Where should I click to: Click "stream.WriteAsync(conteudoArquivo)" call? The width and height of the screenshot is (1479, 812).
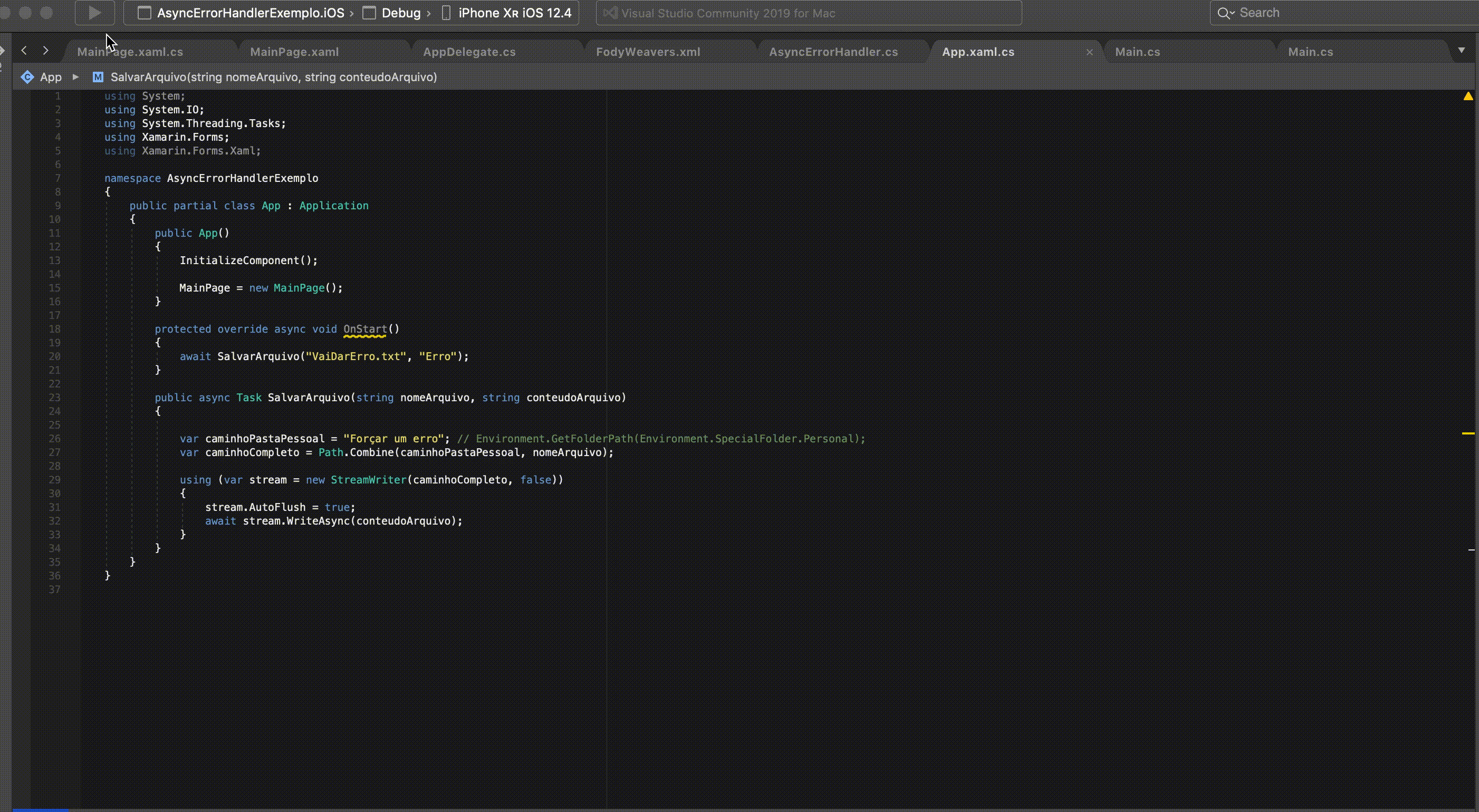coord(350,521)
